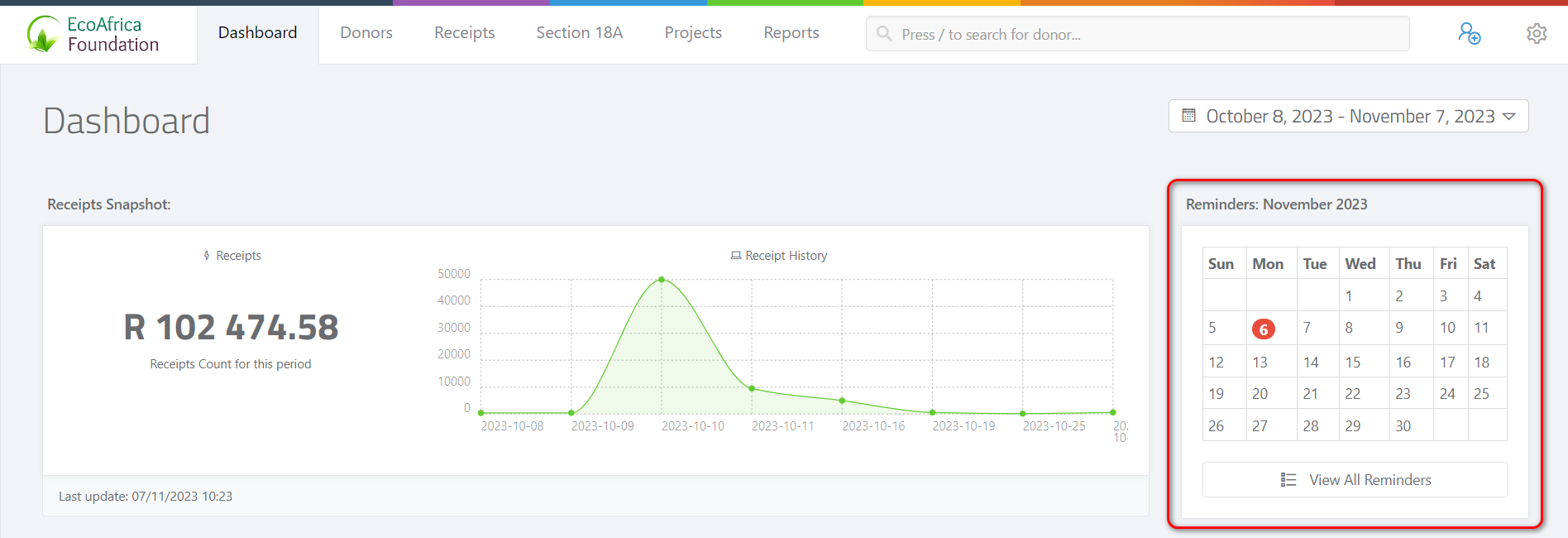Open the October 8 - November 7 date picker
Screen dimensions: 1568x538
point(1349,117)
